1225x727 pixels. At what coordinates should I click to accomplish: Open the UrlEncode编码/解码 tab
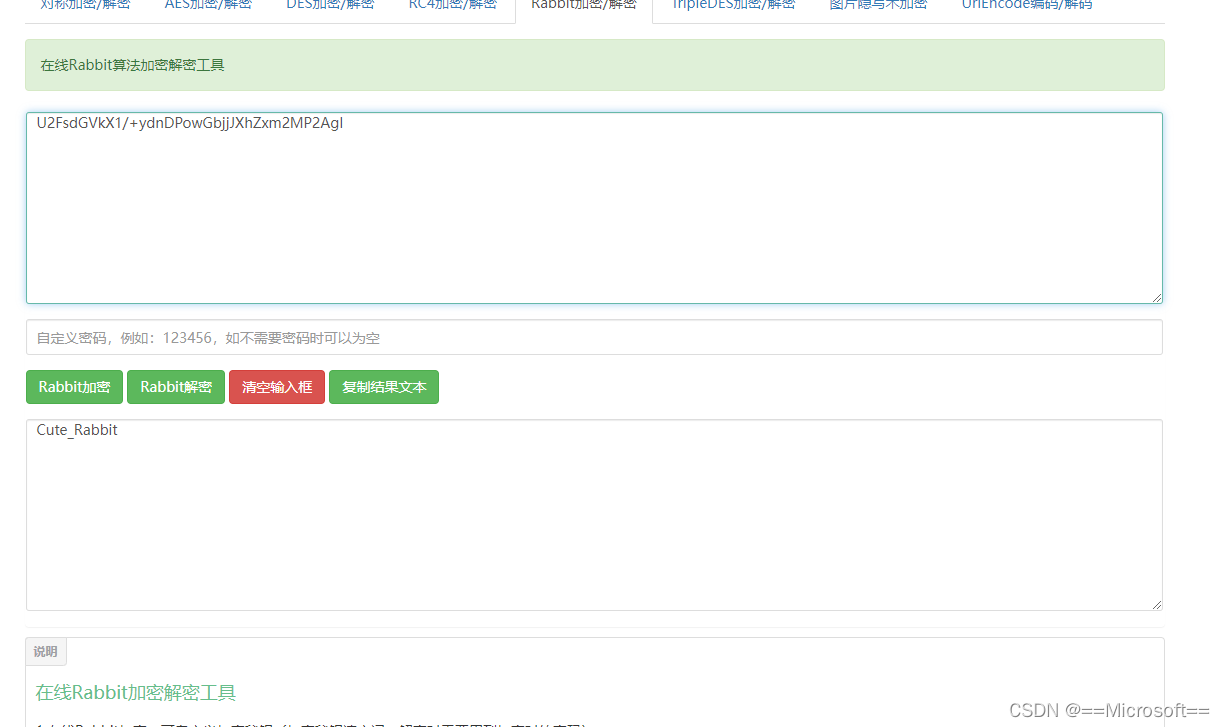pyautogui.click(x=1026, y=6)
